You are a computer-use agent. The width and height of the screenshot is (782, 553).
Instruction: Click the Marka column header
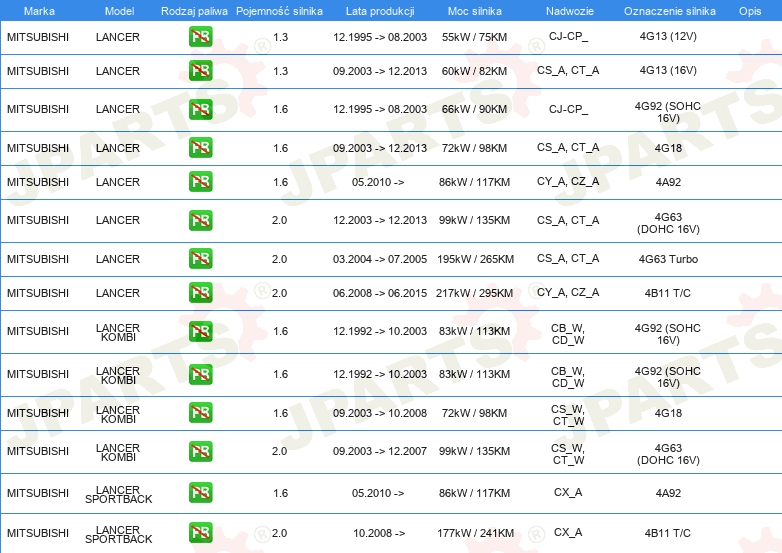[x=39, y=11]
